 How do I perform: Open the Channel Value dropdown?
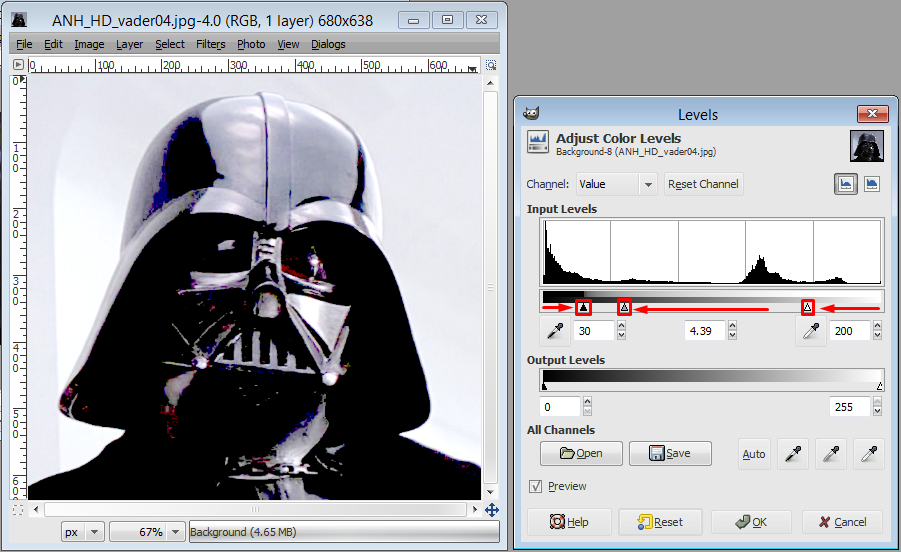(617, 184)
